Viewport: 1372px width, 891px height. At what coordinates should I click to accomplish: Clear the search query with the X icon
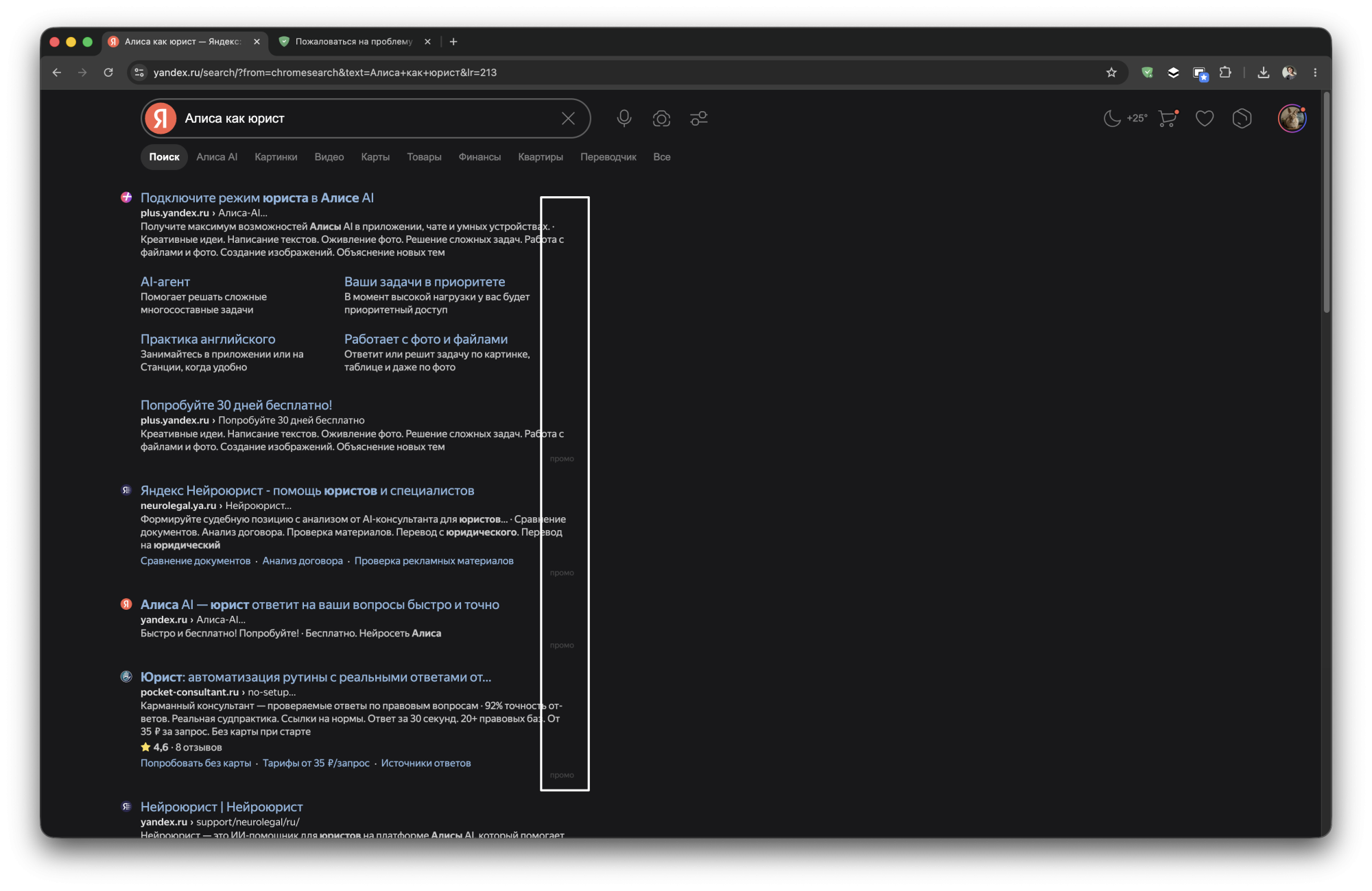(568, 119)
